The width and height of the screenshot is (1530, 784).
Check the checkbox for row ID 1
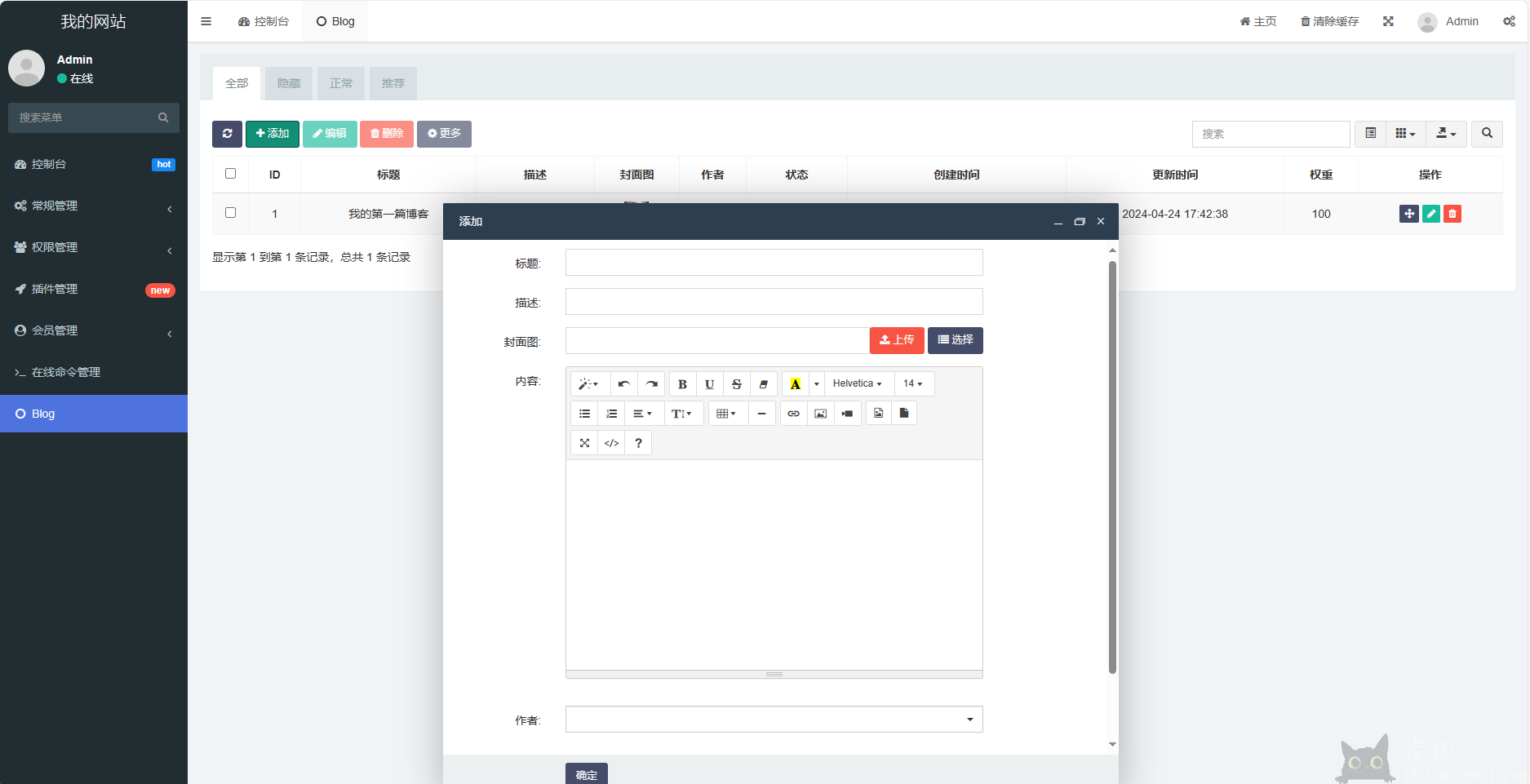coord(230,213)
